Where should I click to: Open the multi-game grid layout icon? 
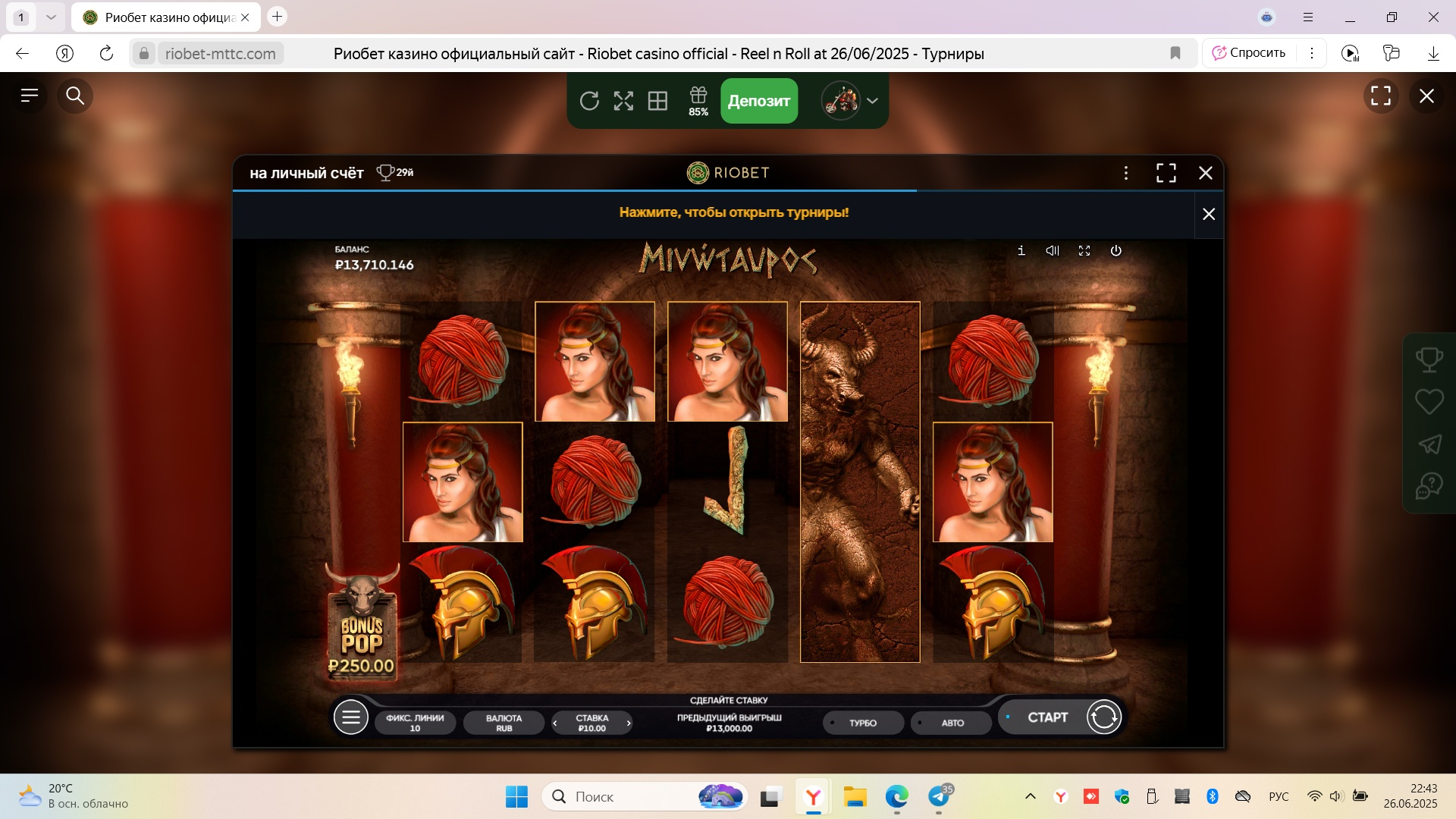[657, 101]
